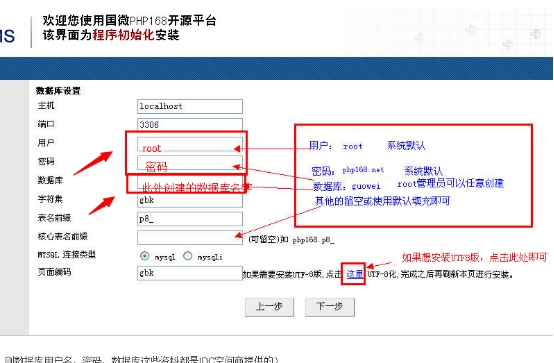
Task: Click the 数据库设置 section heading
Action: tap(58, 91)
